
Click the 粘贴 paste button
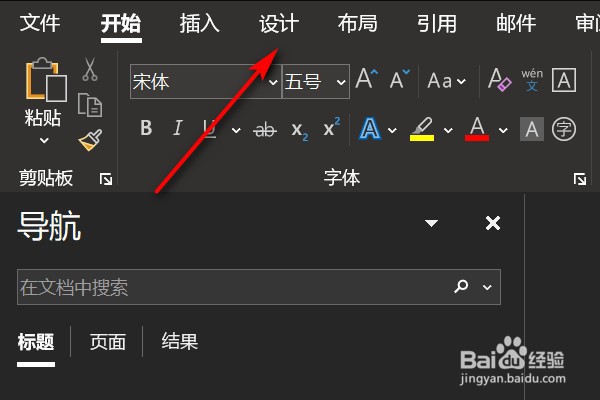click(x=43, y=102)
